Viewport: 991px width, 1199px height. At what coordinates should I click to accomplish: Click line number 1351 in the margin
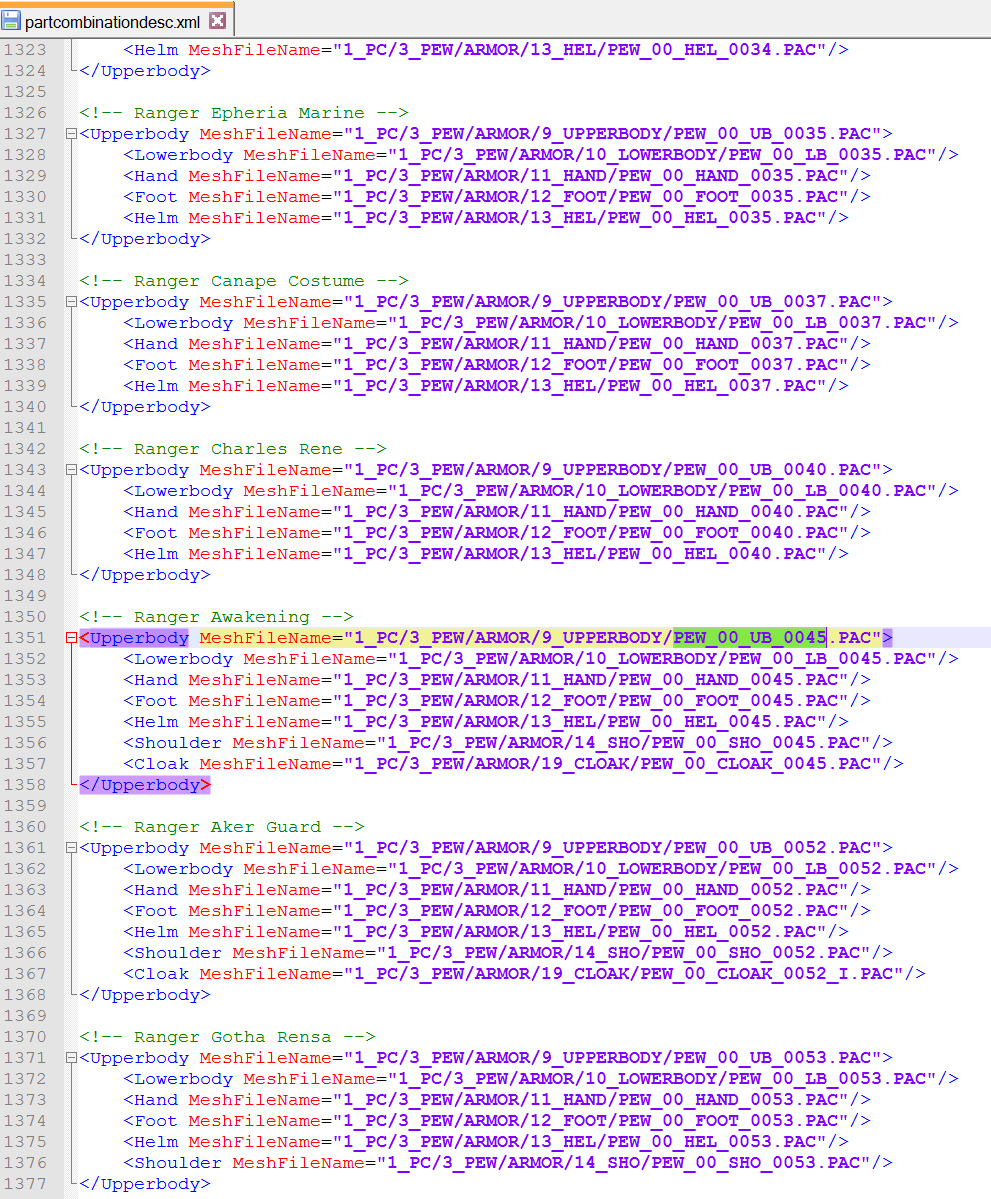(25, 638)
